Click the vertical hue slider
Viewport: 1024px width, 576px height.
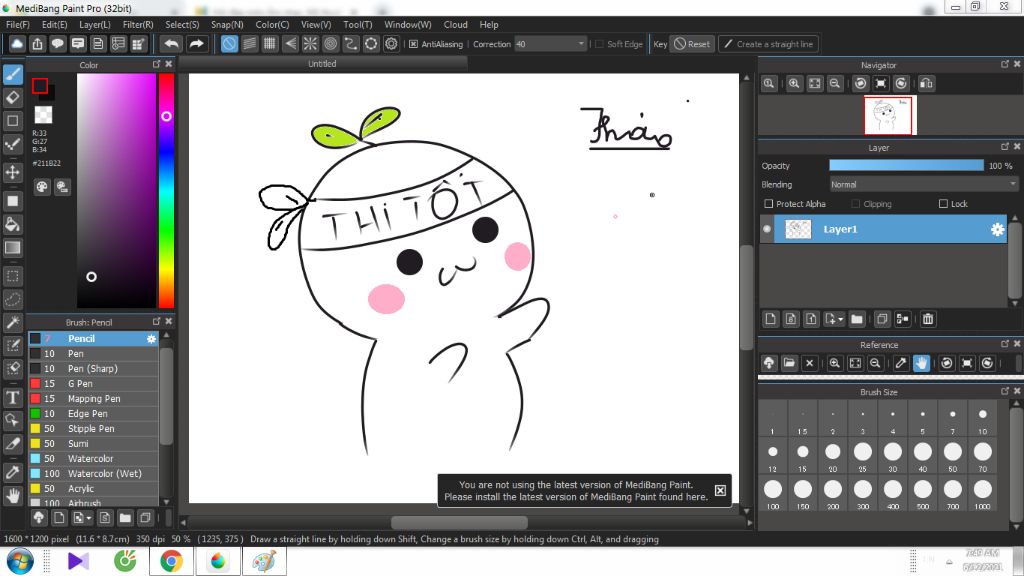167,190
